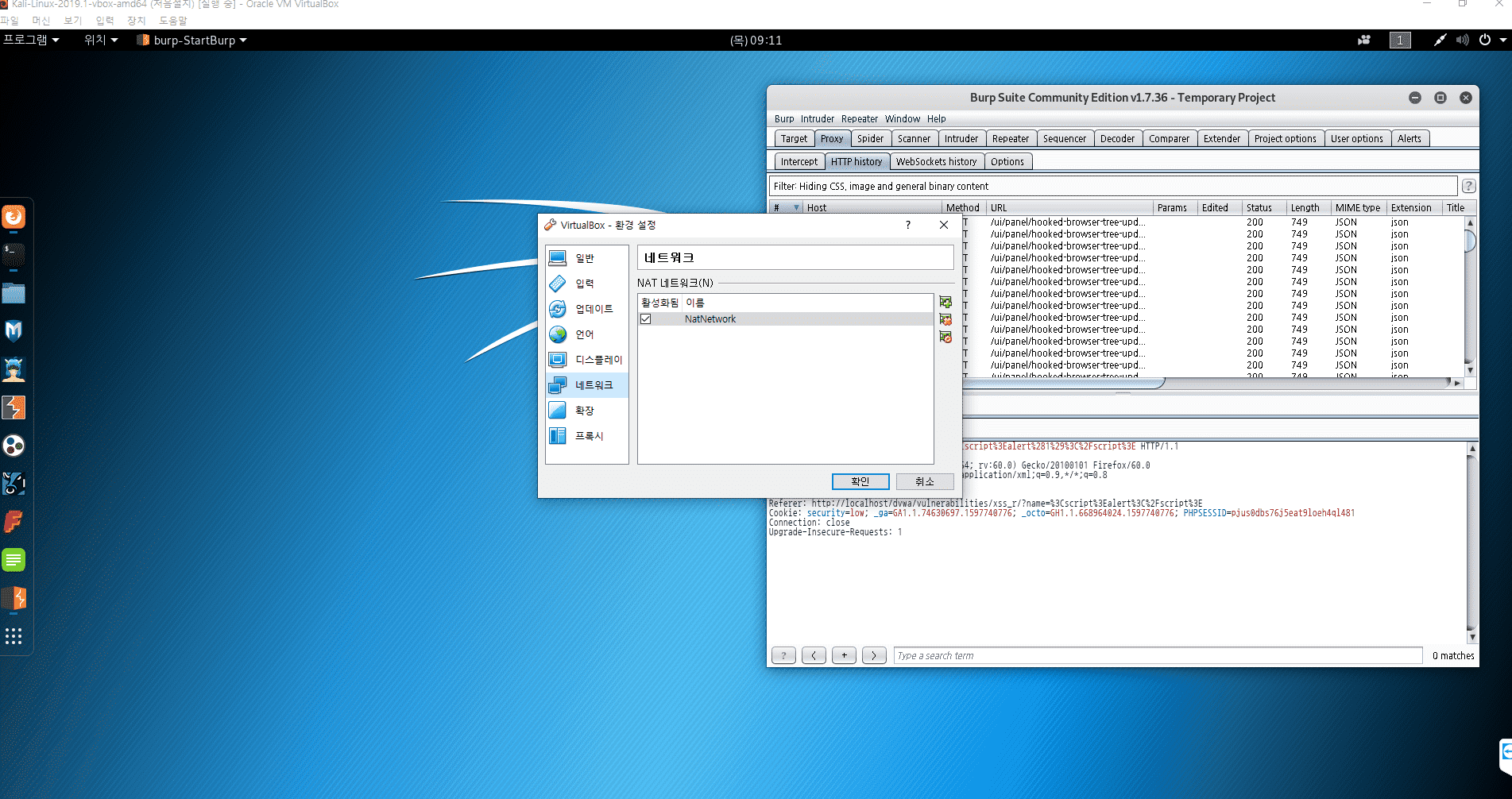Select the Network settings category
The image size is (1512, 799).
(x=586, y=385)
